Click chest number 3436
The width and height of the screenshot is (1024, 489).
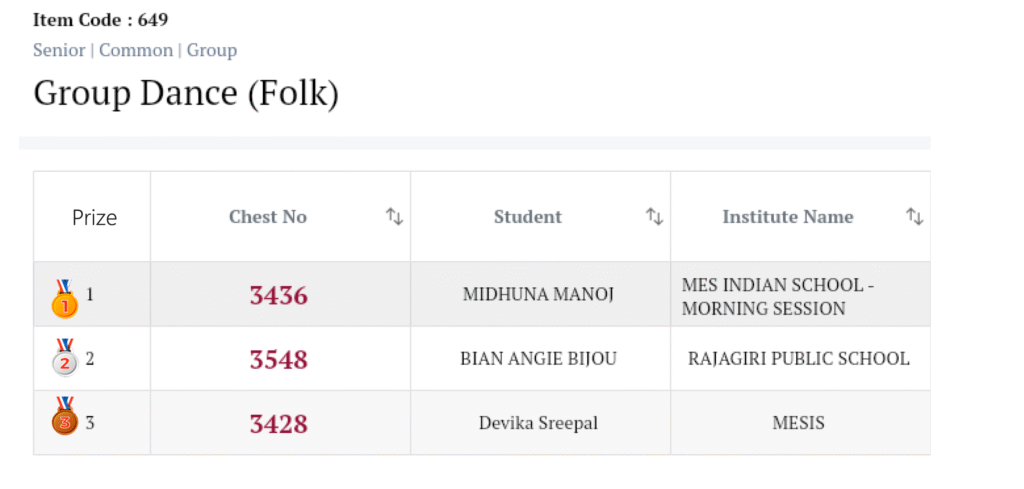[x=279, y=295]
